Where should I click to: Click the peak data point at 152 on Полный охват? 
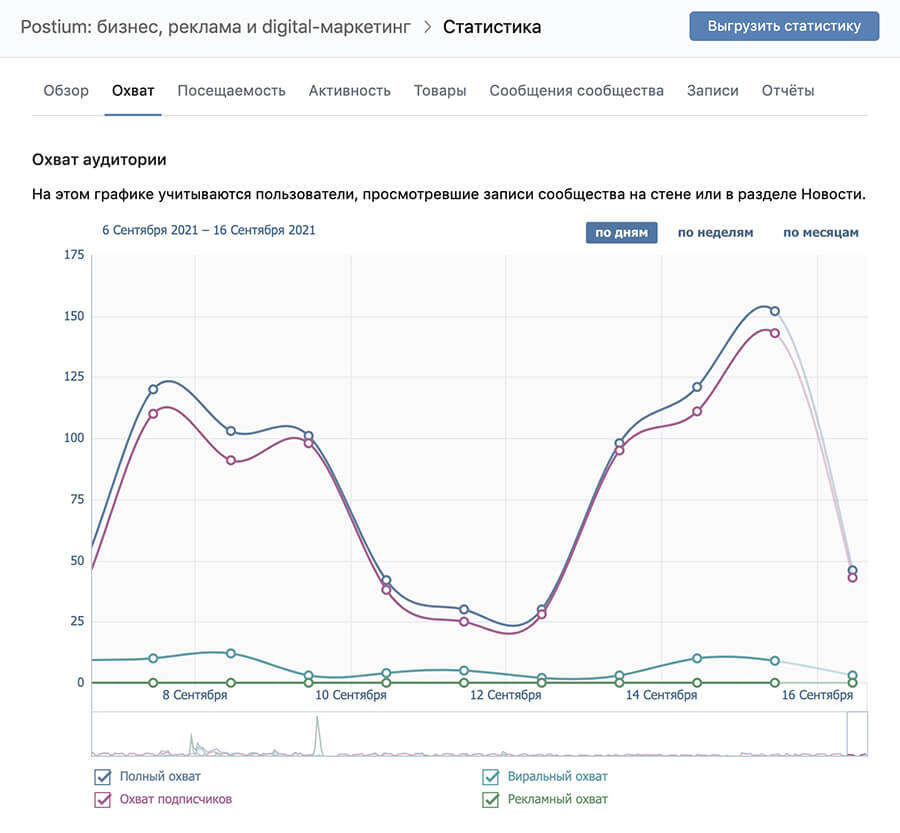tap(774, 311)
